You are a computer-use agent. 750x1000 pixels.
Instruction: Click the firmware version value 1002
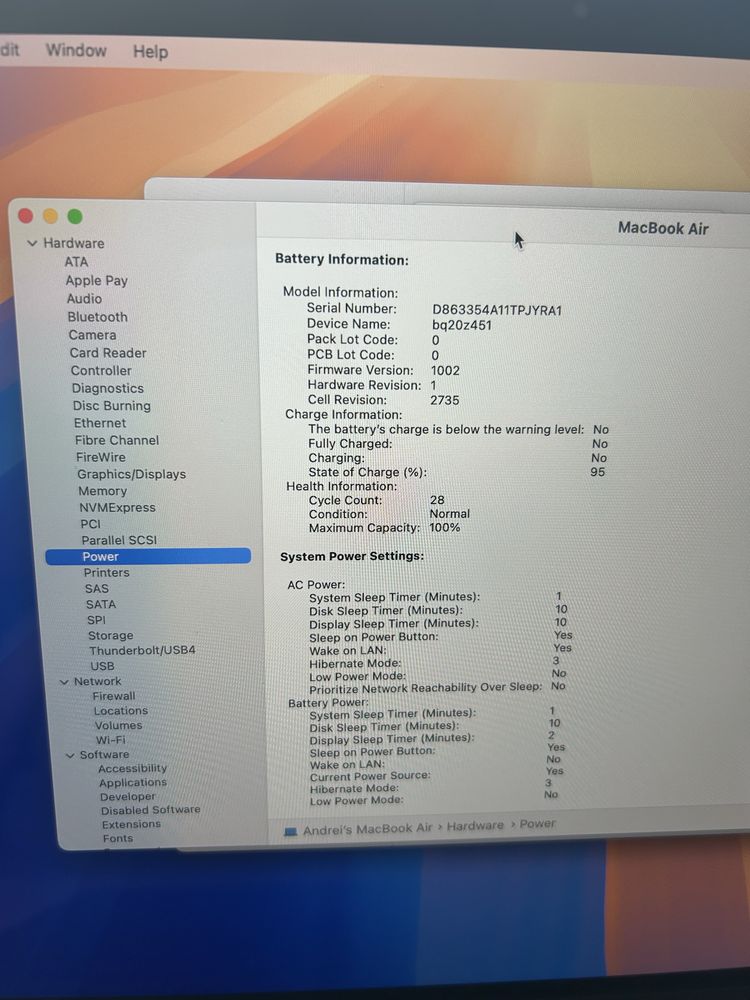445,371
